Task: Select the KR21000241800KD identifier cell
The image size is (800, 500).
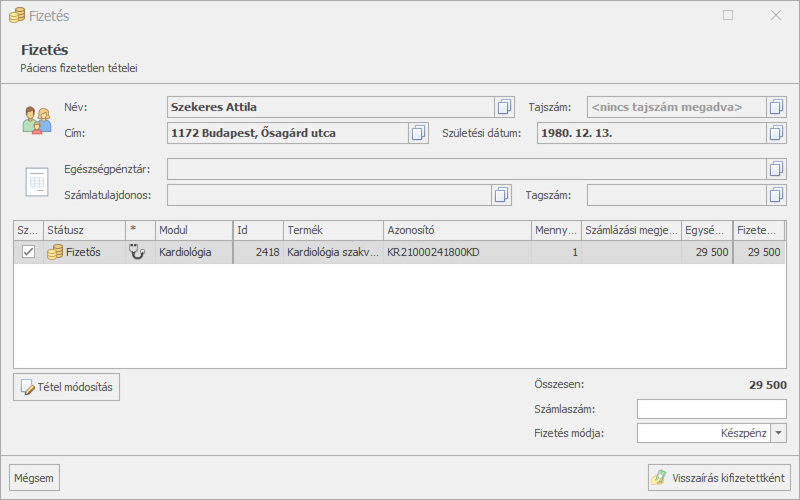Action: [455, 253]
